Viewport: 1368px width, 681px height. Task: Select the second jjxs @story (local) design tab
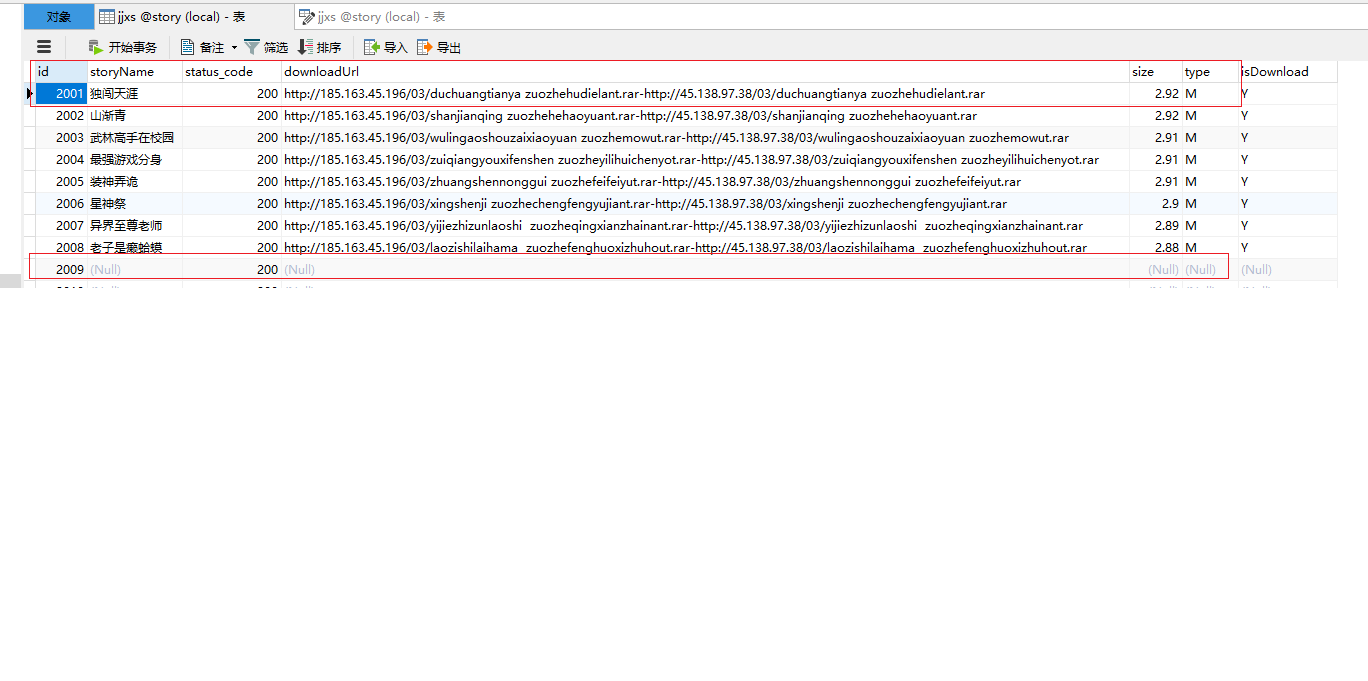(372, 17)
